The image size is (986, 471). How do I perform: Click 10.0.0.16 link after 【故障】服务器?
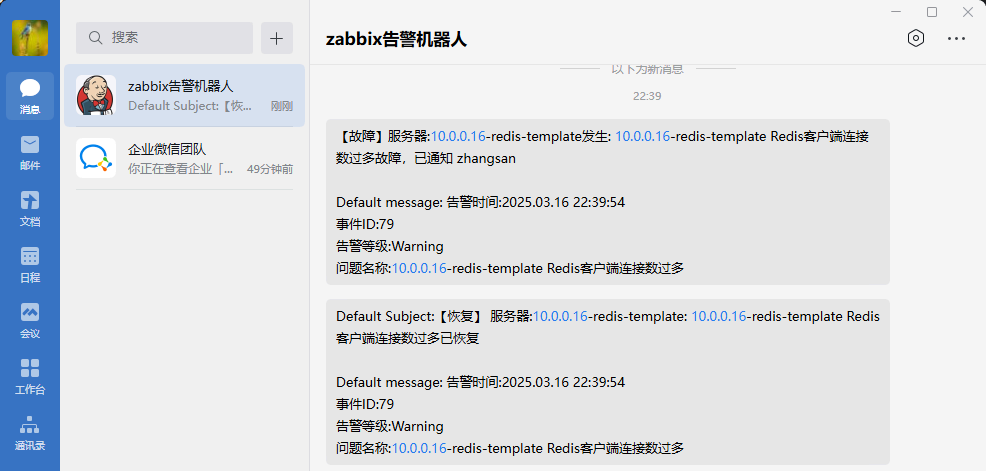[x=458, y=136]
